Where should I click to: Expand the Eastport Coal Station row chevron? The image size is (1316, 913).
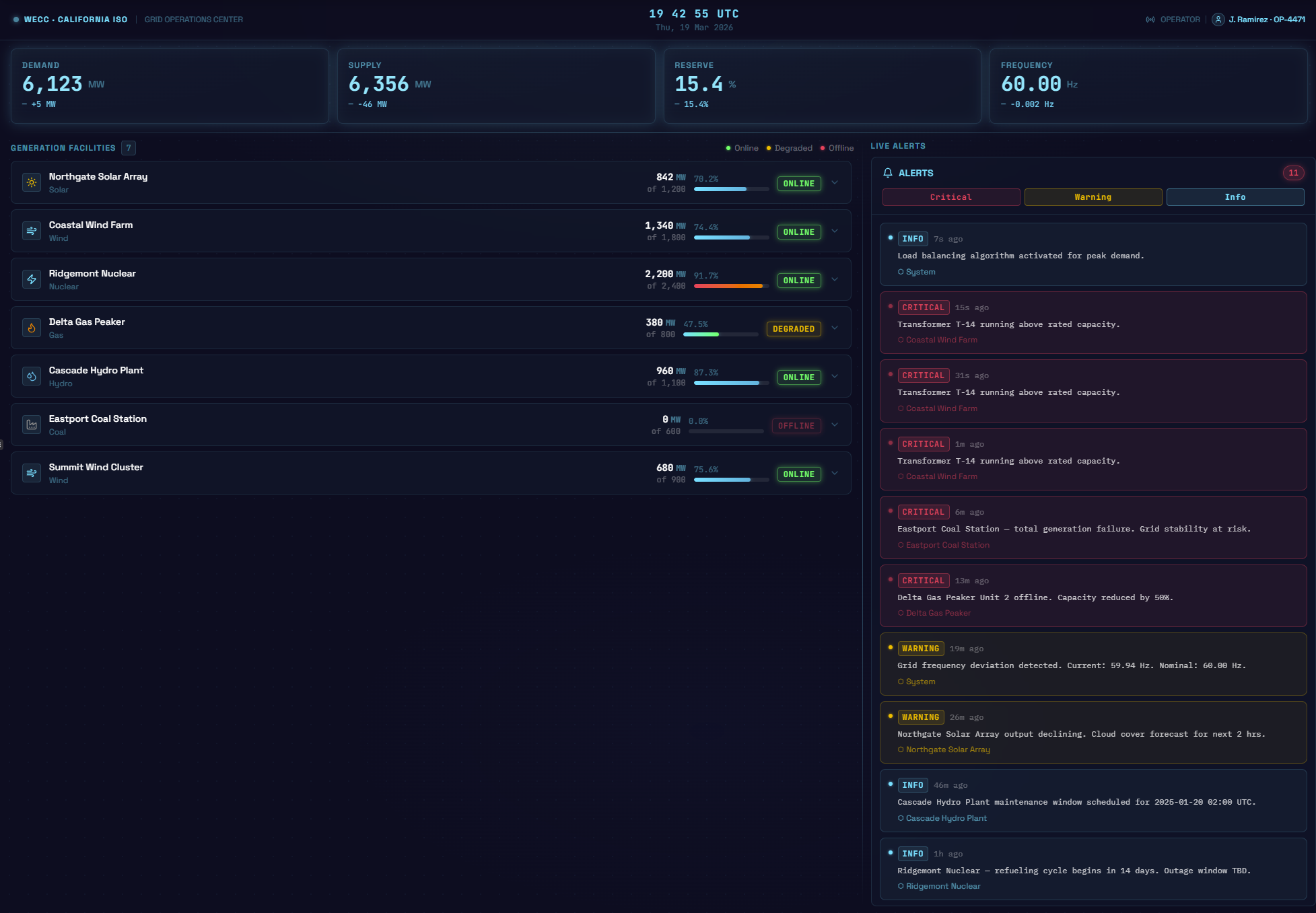tap(835, 425)
